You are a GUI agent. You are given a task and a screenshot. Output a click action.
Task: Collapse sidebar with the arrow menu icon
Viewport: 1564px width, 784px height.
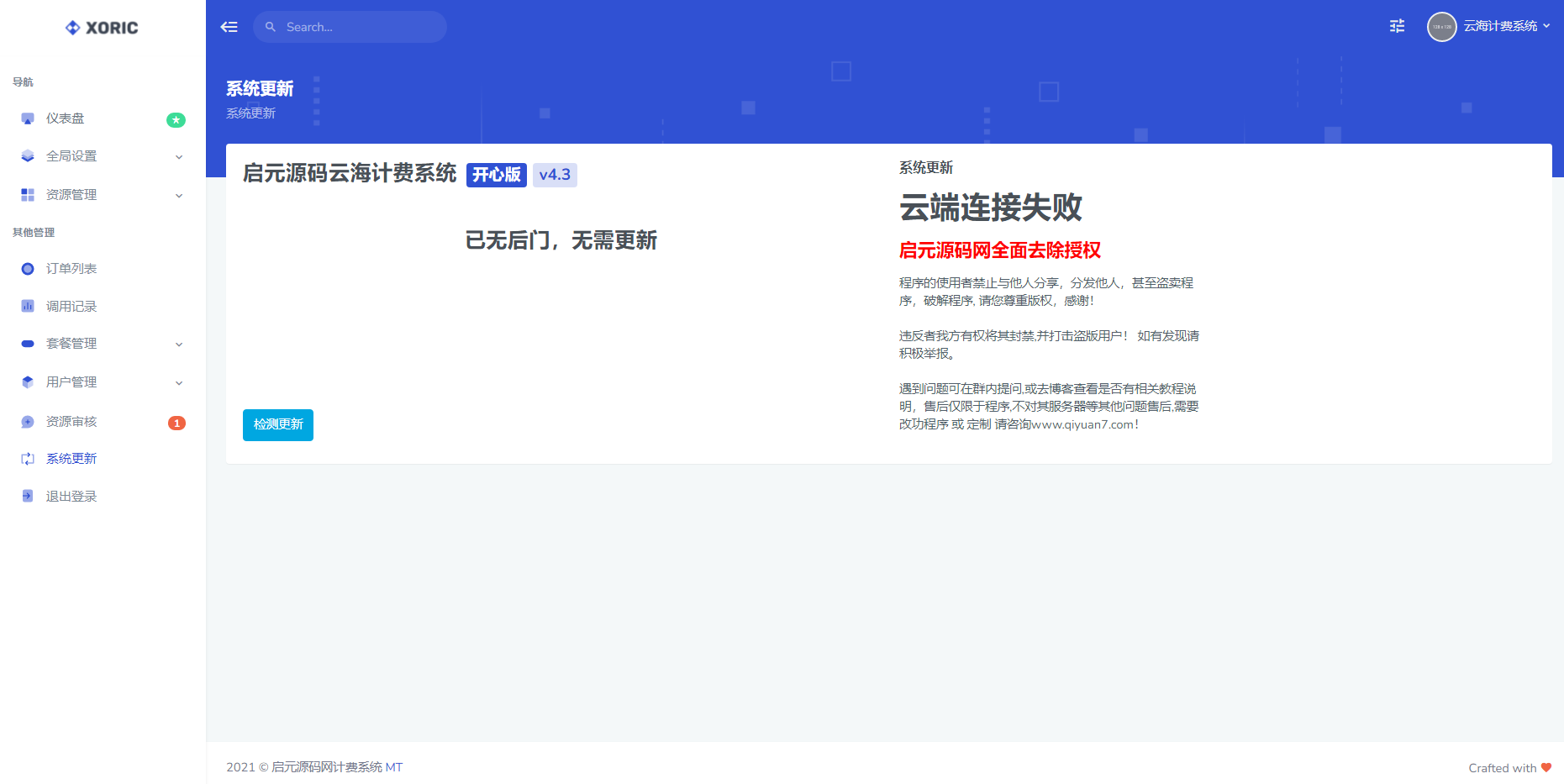click(229, 27)
